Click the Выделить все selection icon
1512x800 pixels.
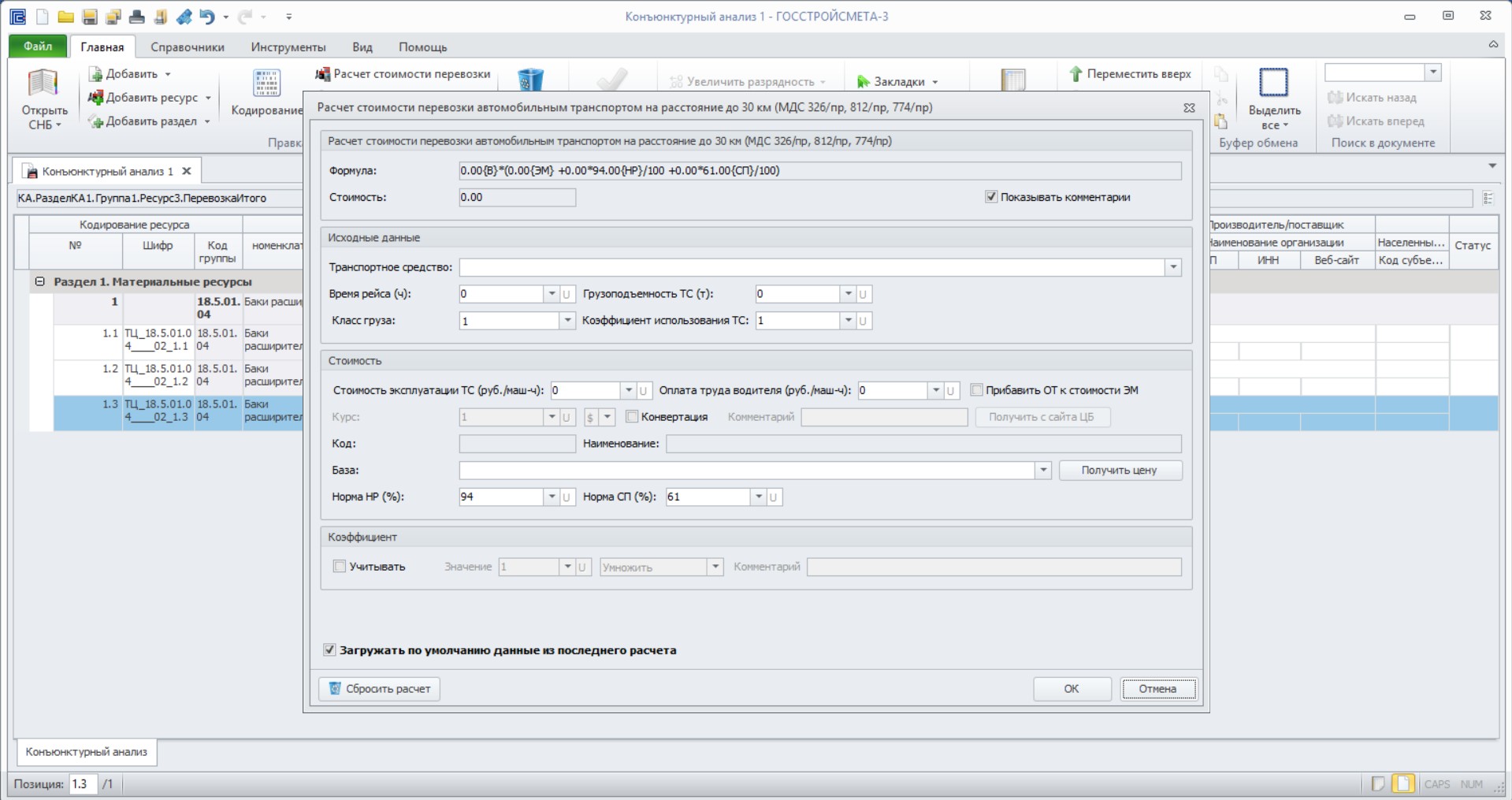click(x=1273, y=83)
